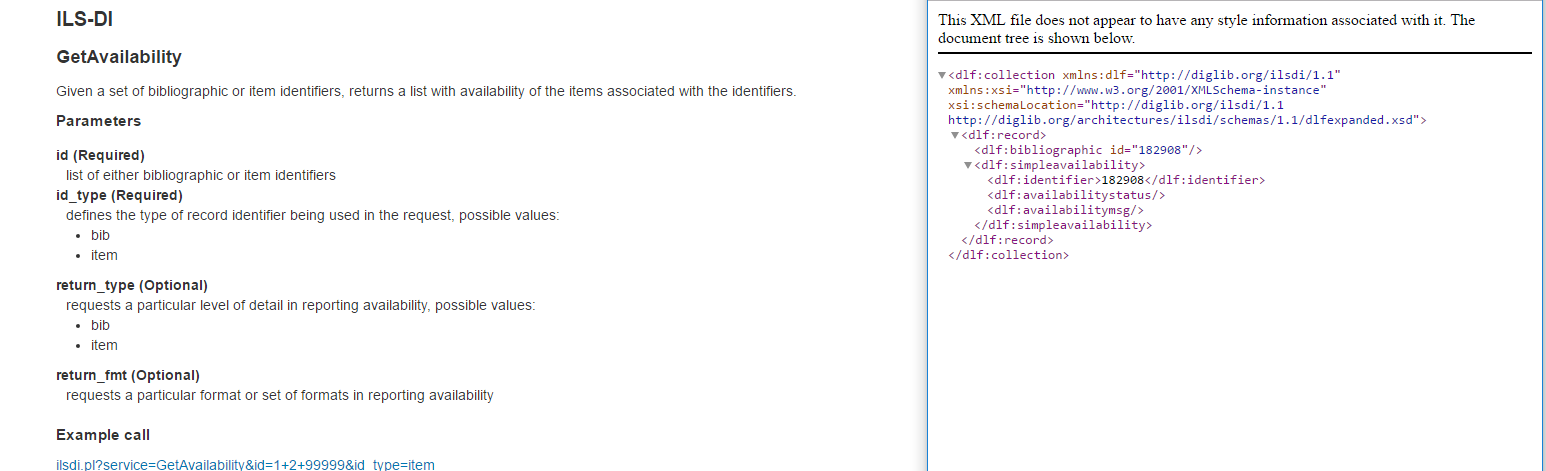Image resolution: width=1546 pixels, height=471 pixels.
Task: Click the 'return_fmt (Optional)' parameter name
Action: pyautogui.click(x=128, y=375)
